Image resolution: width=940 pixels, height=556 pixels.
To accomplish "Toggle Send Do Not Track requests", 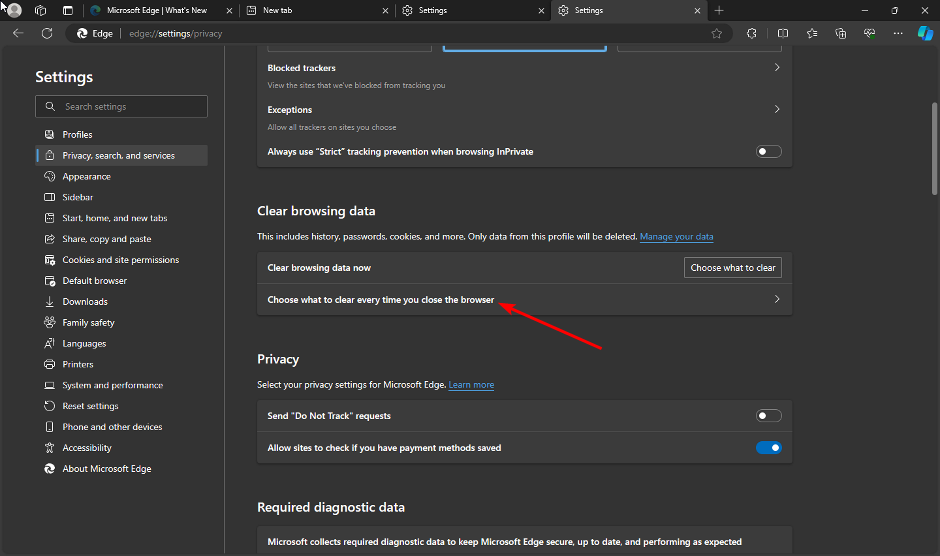I will point(769,416).
